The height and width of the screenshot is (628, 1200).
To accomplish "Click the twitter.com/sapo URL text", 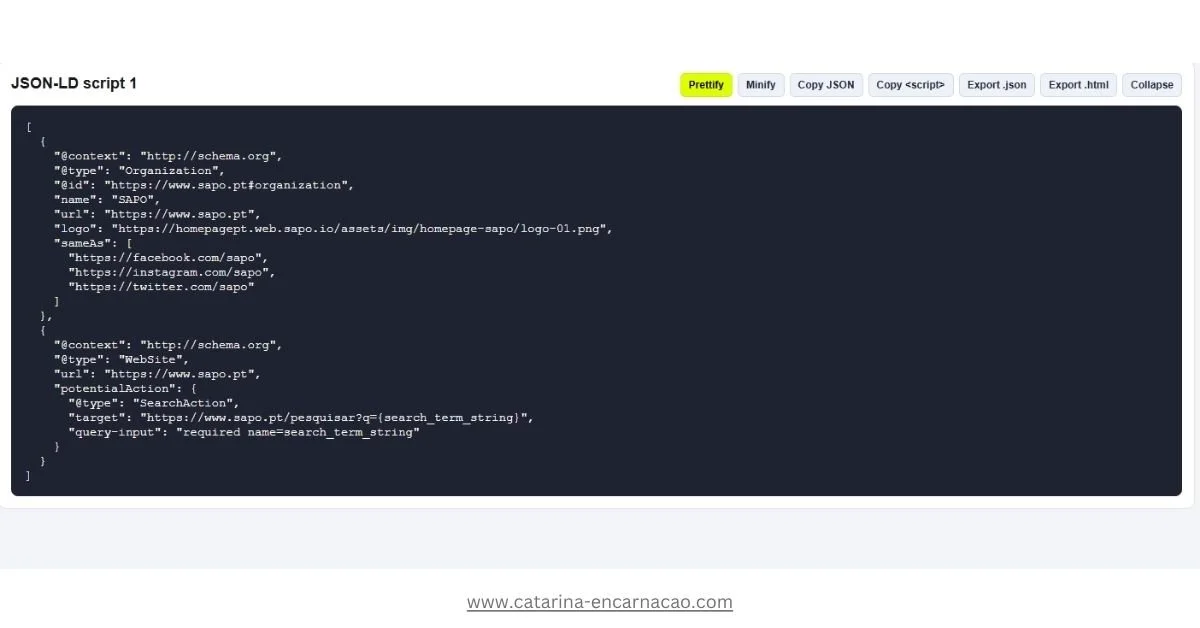I will click(161, 287).
